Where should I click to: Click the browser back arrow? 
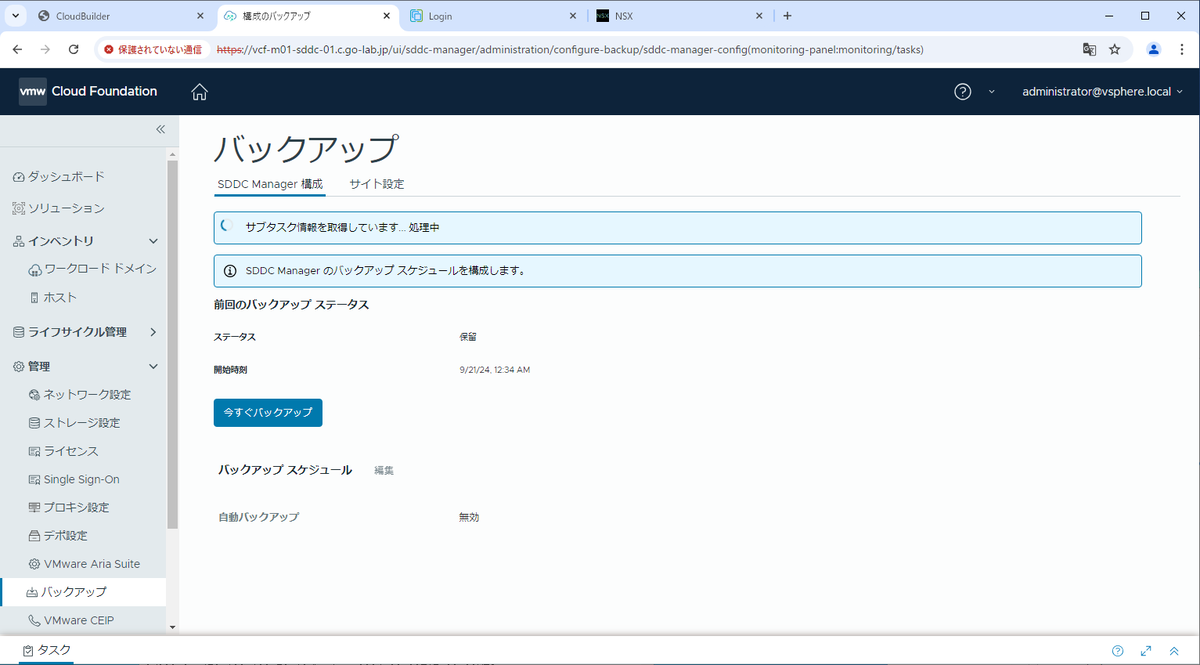17,49
